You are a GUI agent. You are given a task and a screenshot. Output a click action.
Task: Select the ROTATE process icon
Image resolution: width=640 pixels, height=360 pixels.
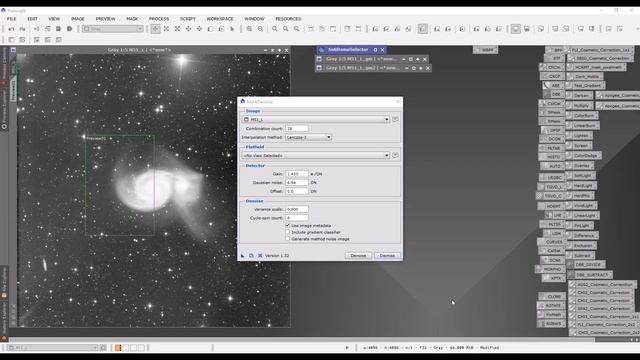(551, 305)
